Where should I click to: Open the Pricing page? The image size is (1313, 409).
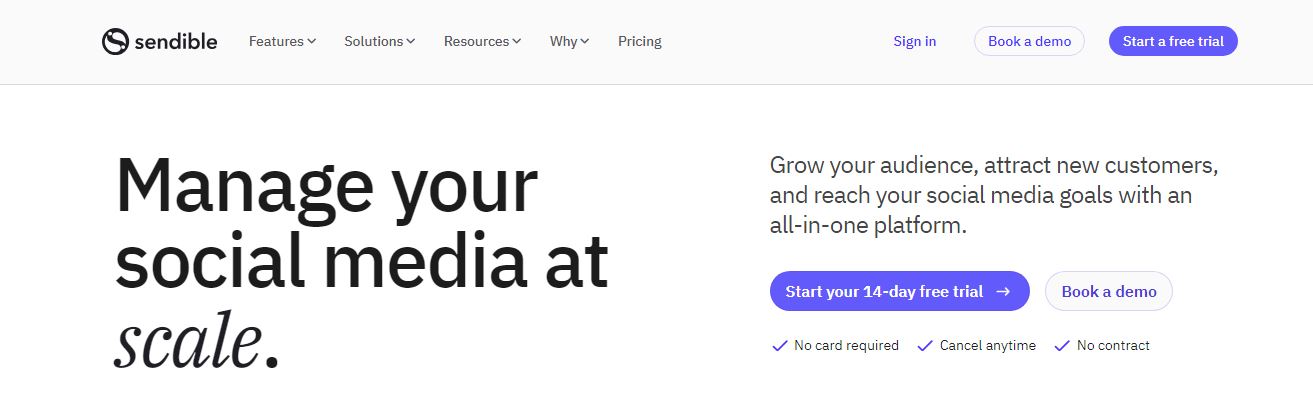coord(640,41)
